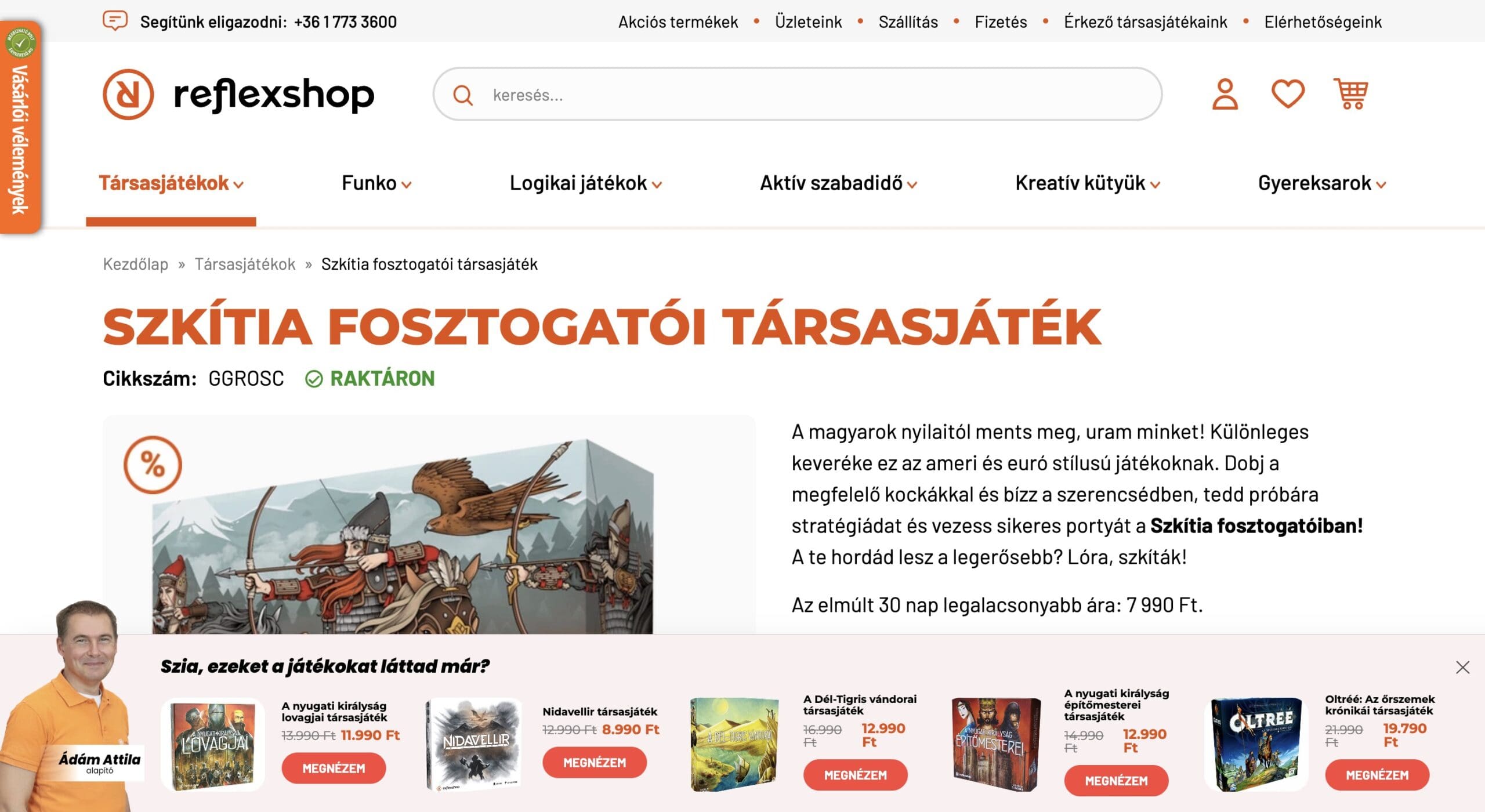Expand the Funko dropdown menu
The image size is (1485, 812).
coord(376,183)
